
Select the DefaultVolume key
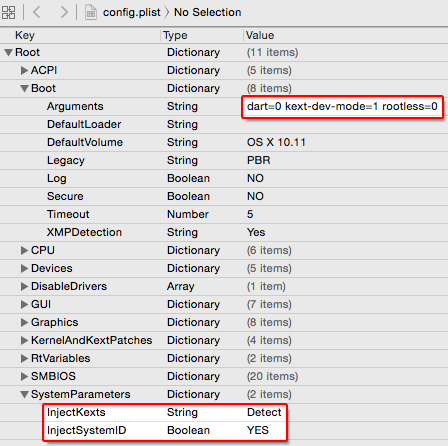85,142
